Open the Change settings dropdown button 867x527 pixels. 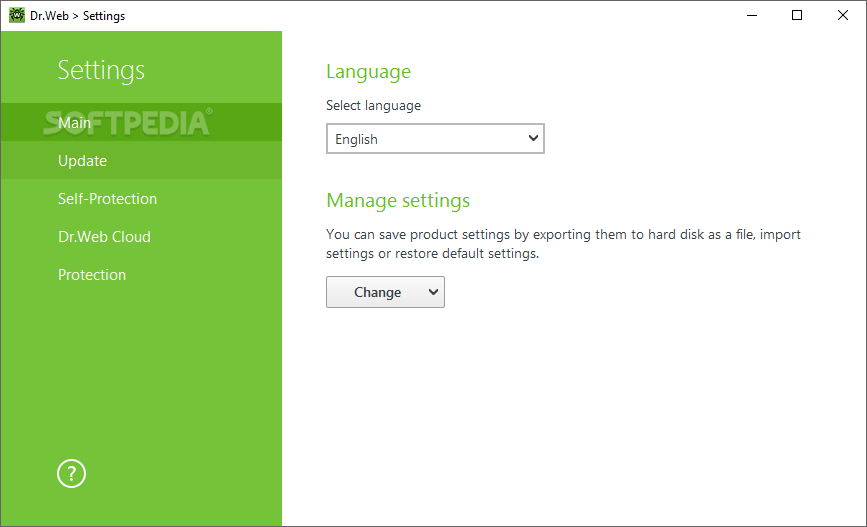click(x=385, y=292)
